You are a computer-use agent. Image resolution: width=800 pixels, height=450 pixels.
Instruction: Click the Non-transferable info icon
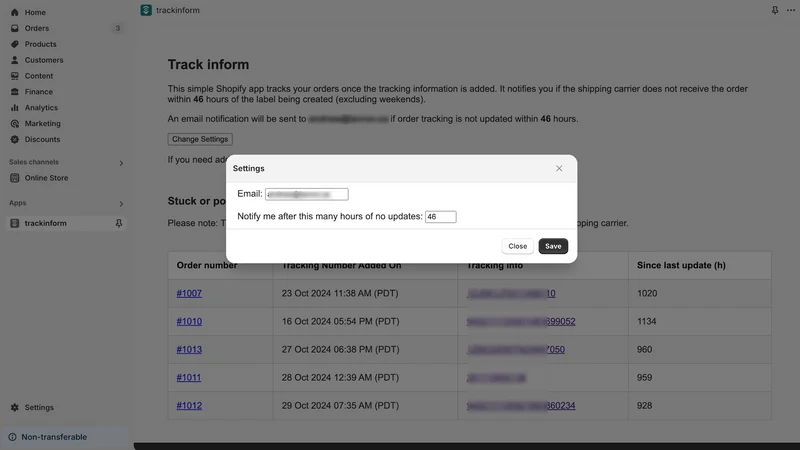tap(12, 437)
